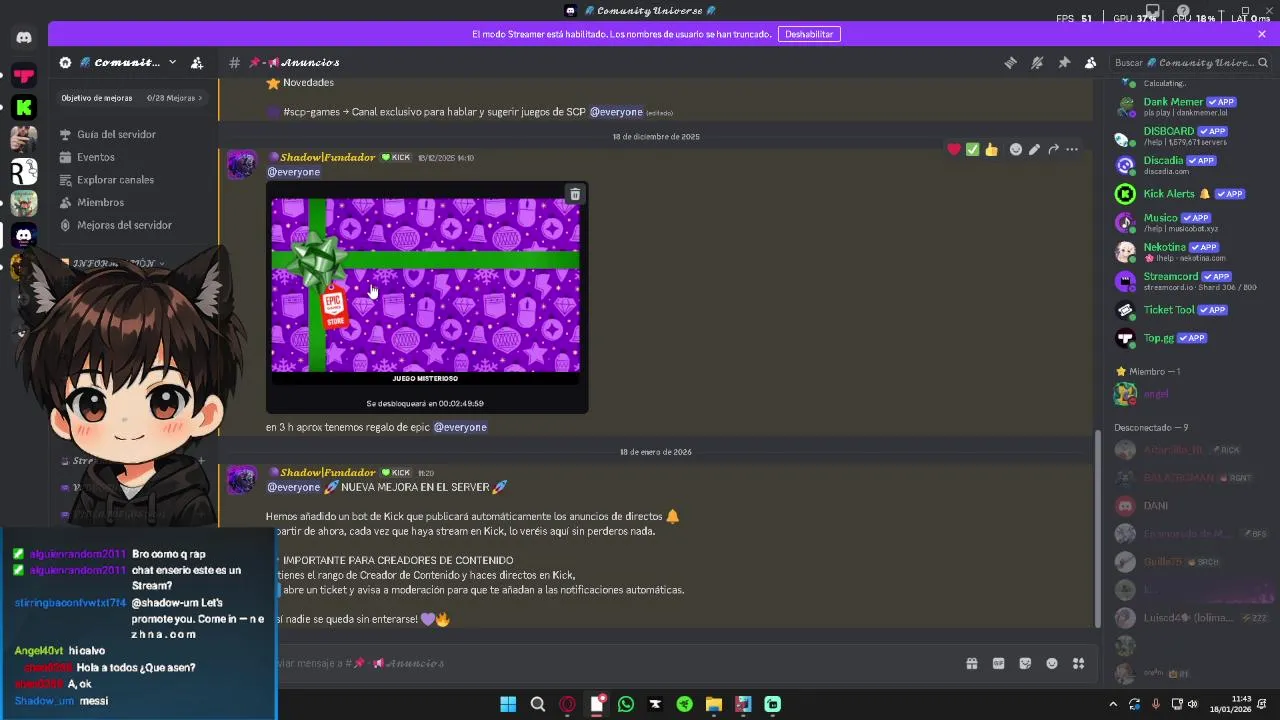Click the edit pencil on the message
This screenshot has height=720, width=1280.
[x=1034, y=149]
